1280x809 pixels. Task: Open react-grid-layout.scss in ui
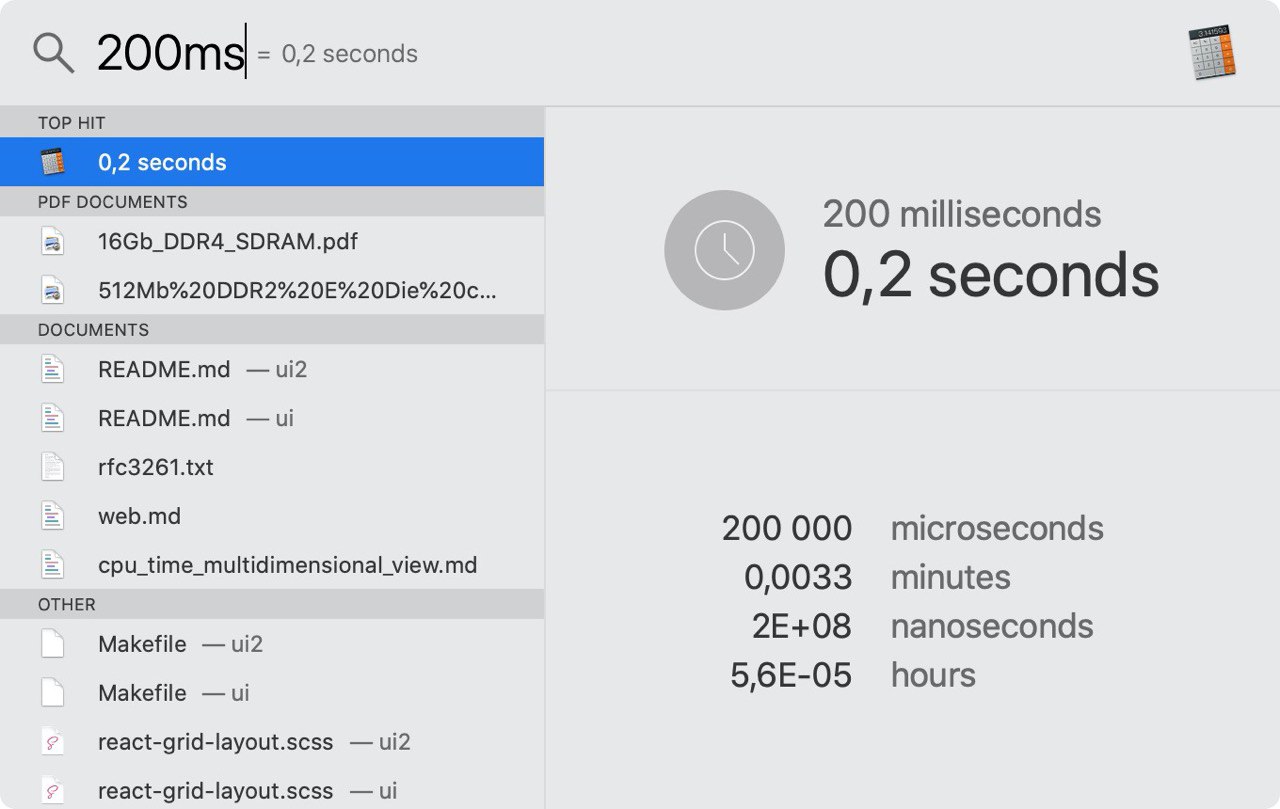(x=272, y=791)
